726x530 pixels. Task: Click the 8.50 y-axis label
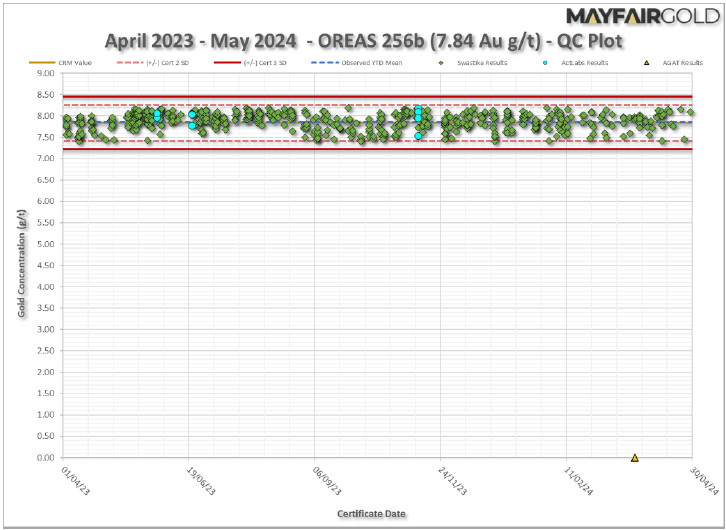(x=46, y=94)
